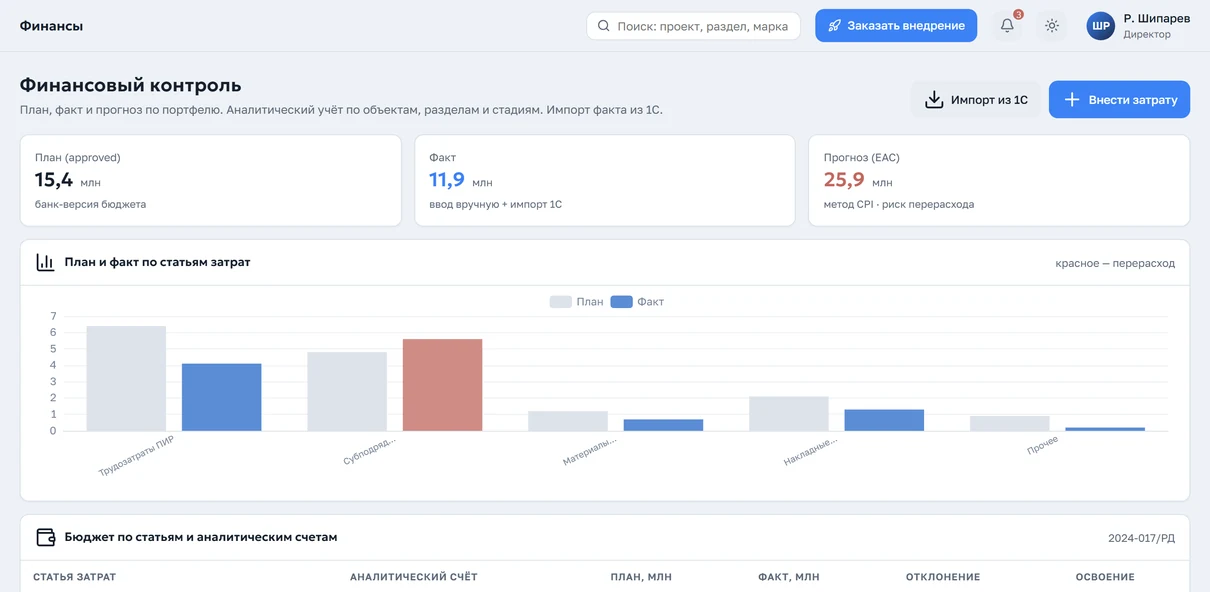Viewport: 1210px width, 592px height.
Task: Click the bar chart icon beside План и факт
Action: click(x=45, y=262)
